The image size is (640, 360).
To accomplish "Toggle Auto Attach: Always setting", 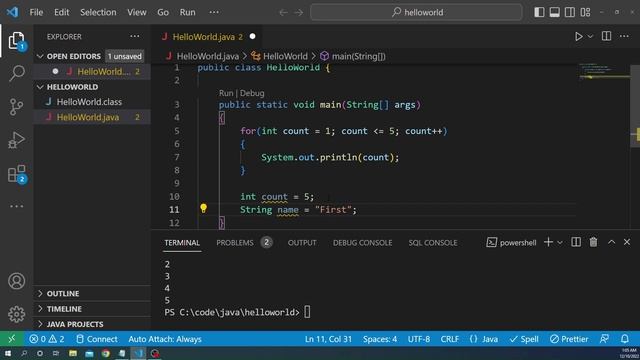I will coord(165,339).
